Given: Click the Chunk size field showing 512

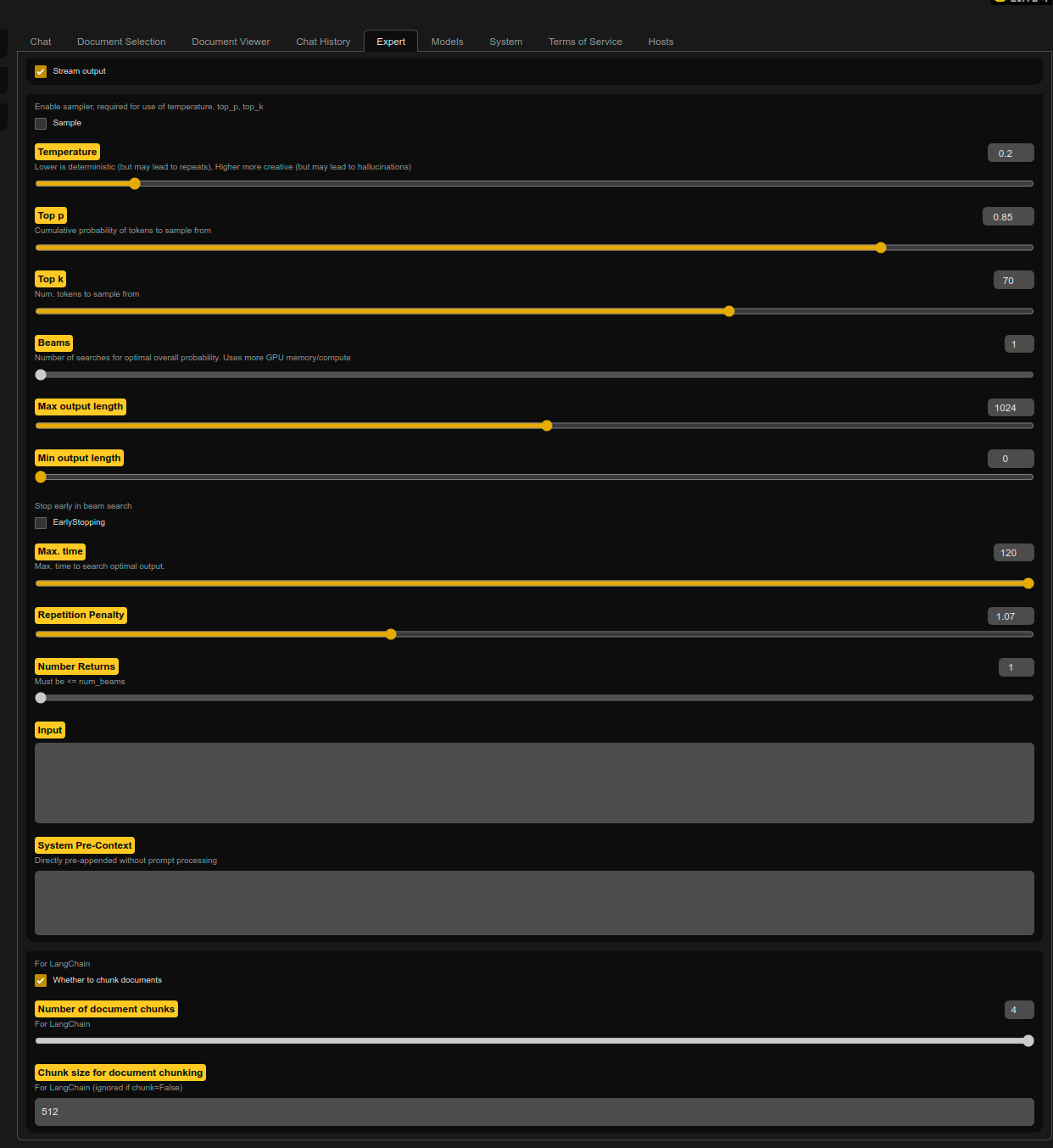Looking at the screenshot, I should (x=534, y=1112).
